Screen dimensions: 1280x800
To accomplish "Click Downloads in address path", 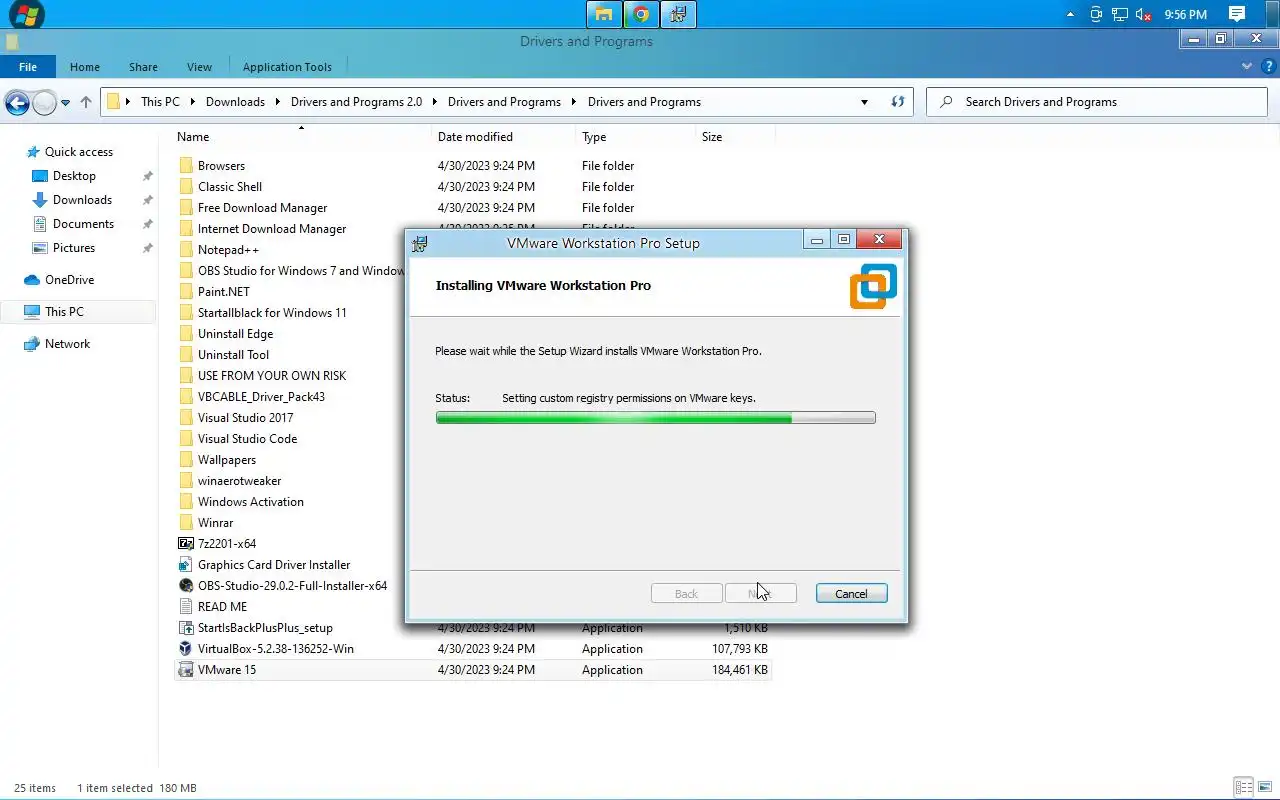I will [x=235, y=102].
